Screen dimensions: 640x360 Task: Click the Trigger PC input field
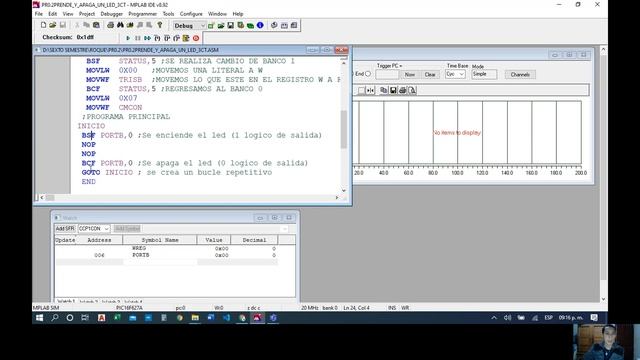coord(387,74)
